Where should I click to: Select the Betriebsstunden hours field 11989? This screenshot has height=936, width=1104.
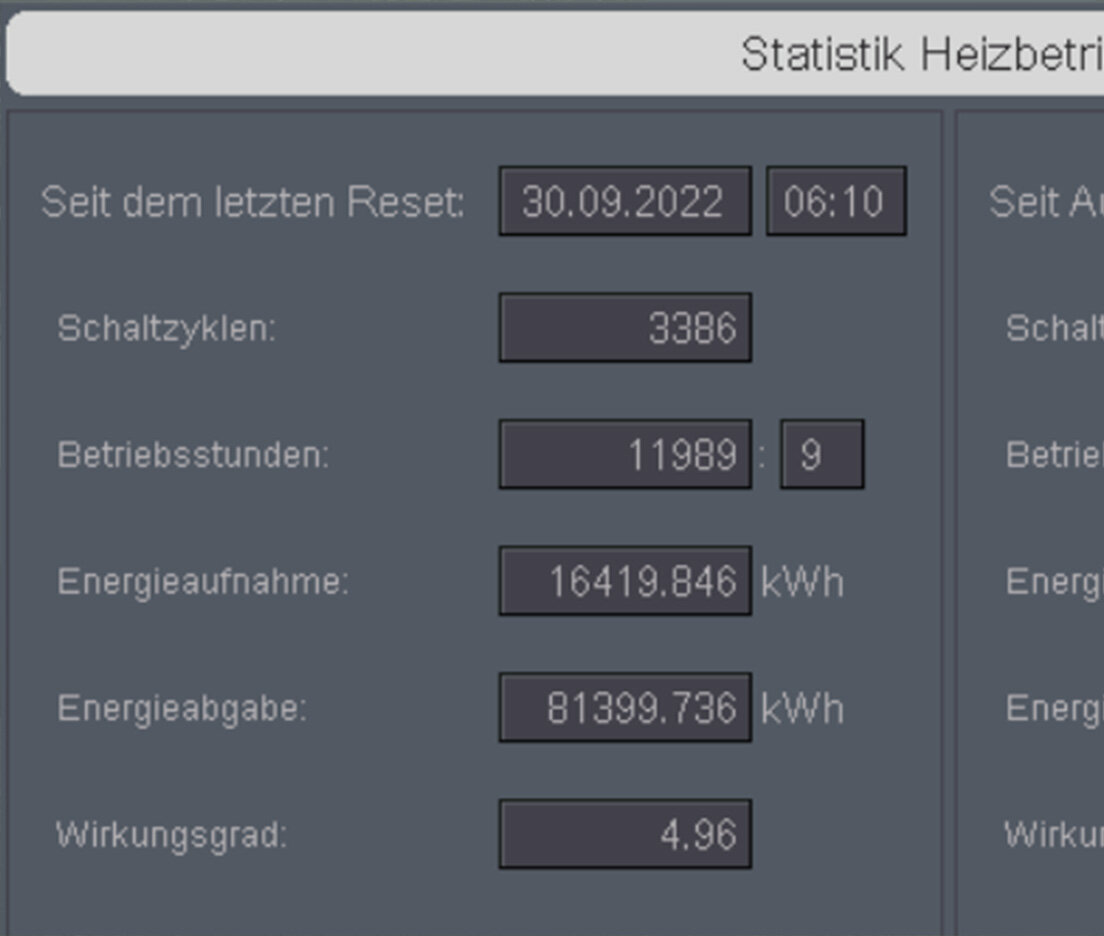click(x=624, y=455)
